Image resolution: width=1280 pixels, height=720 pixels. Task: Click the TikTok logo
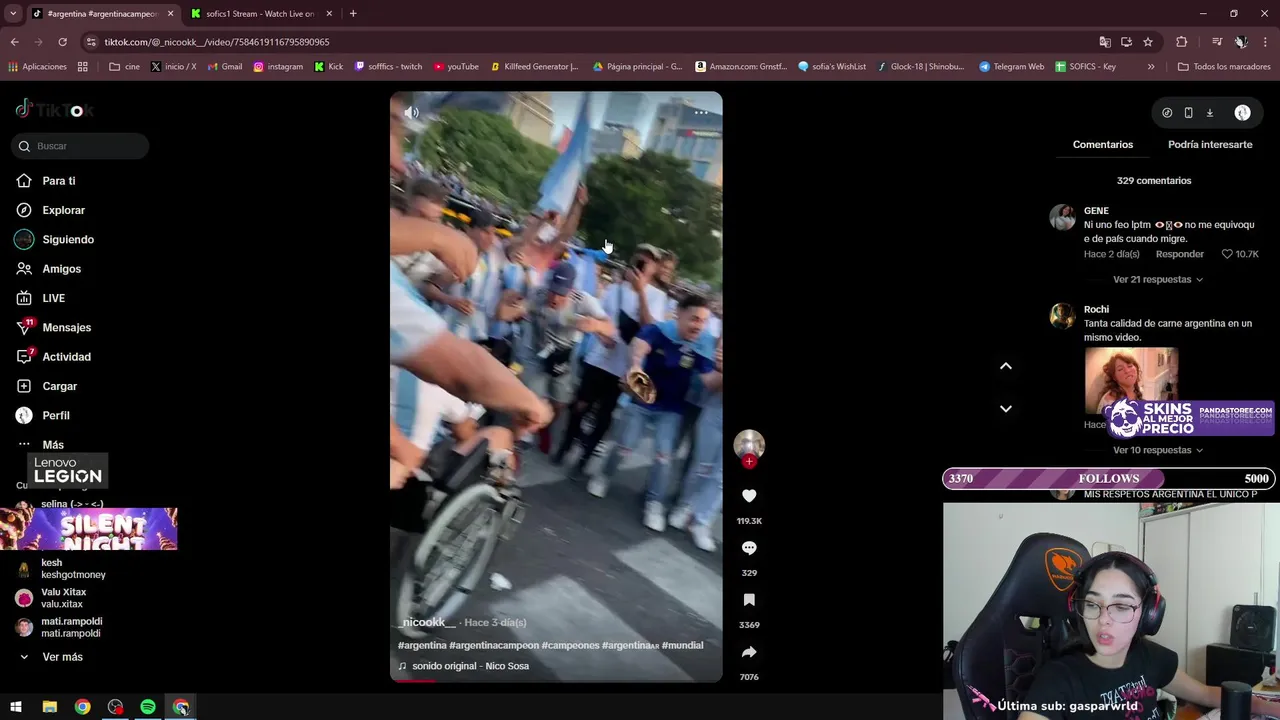[x=55, y=110]
